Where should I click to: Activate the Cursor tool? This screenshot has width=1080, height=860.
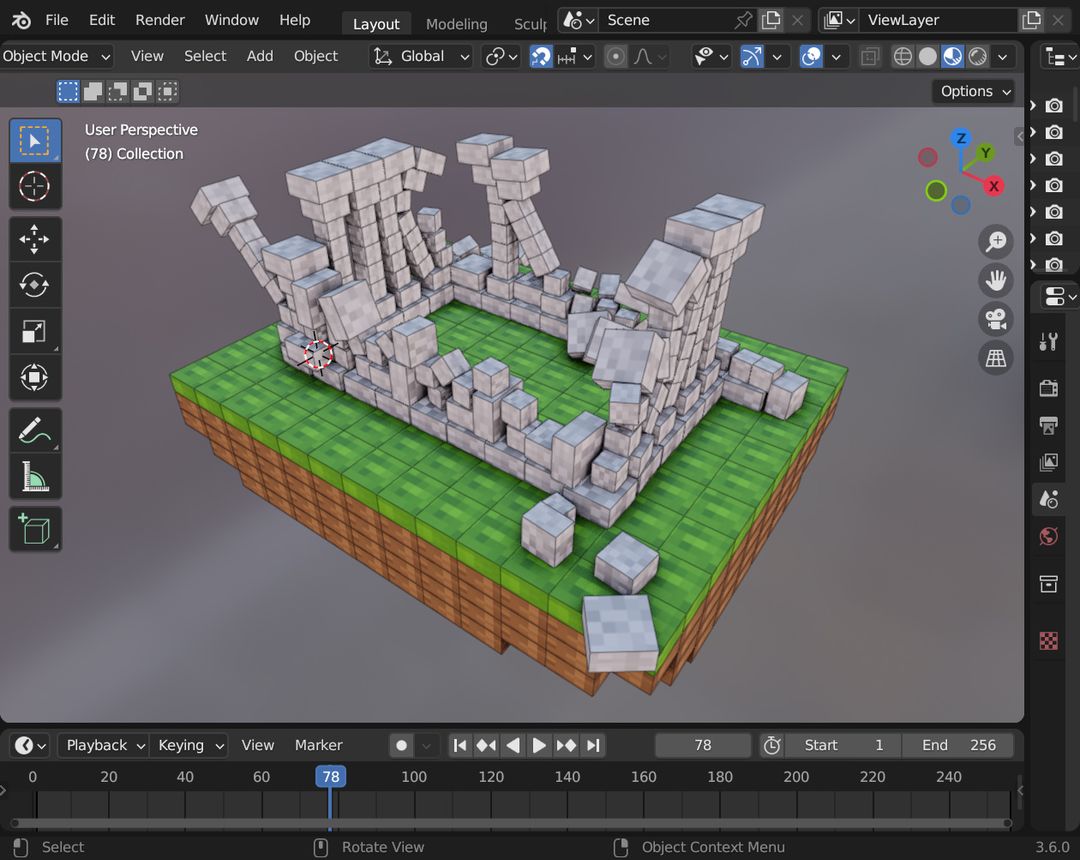35,186
